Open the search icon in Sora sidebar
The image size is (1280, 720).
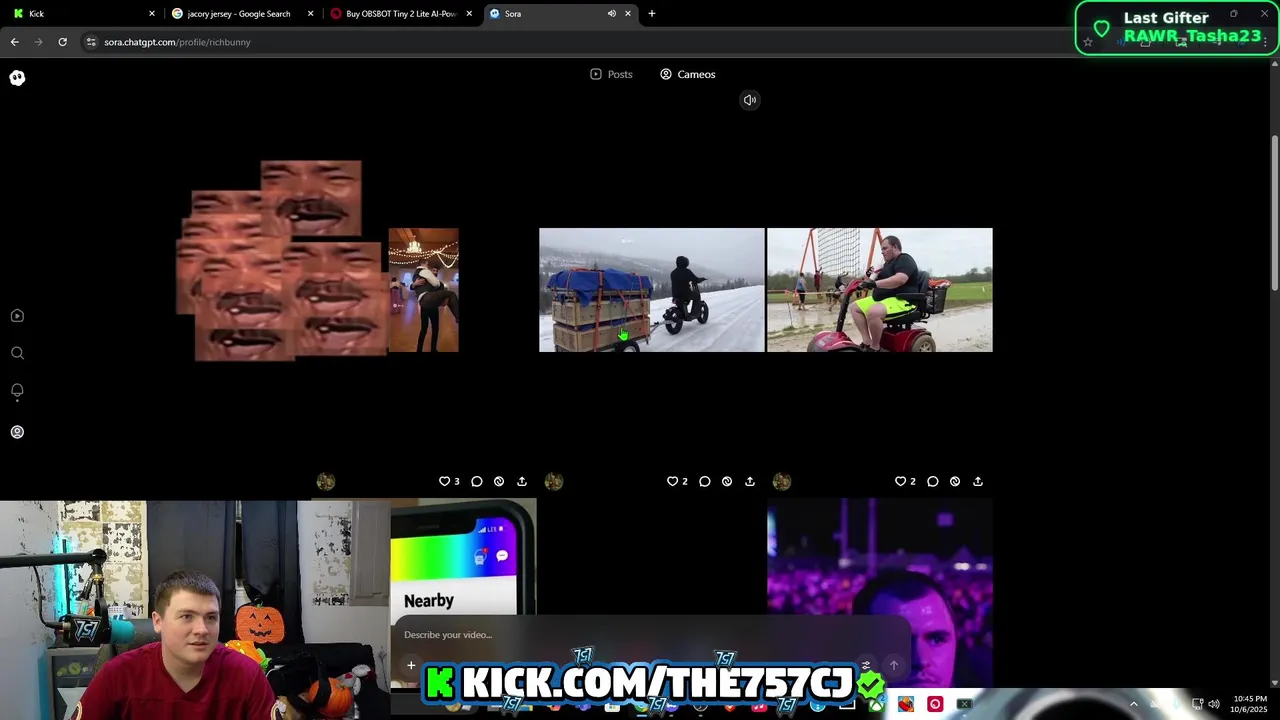pos(17,353)
